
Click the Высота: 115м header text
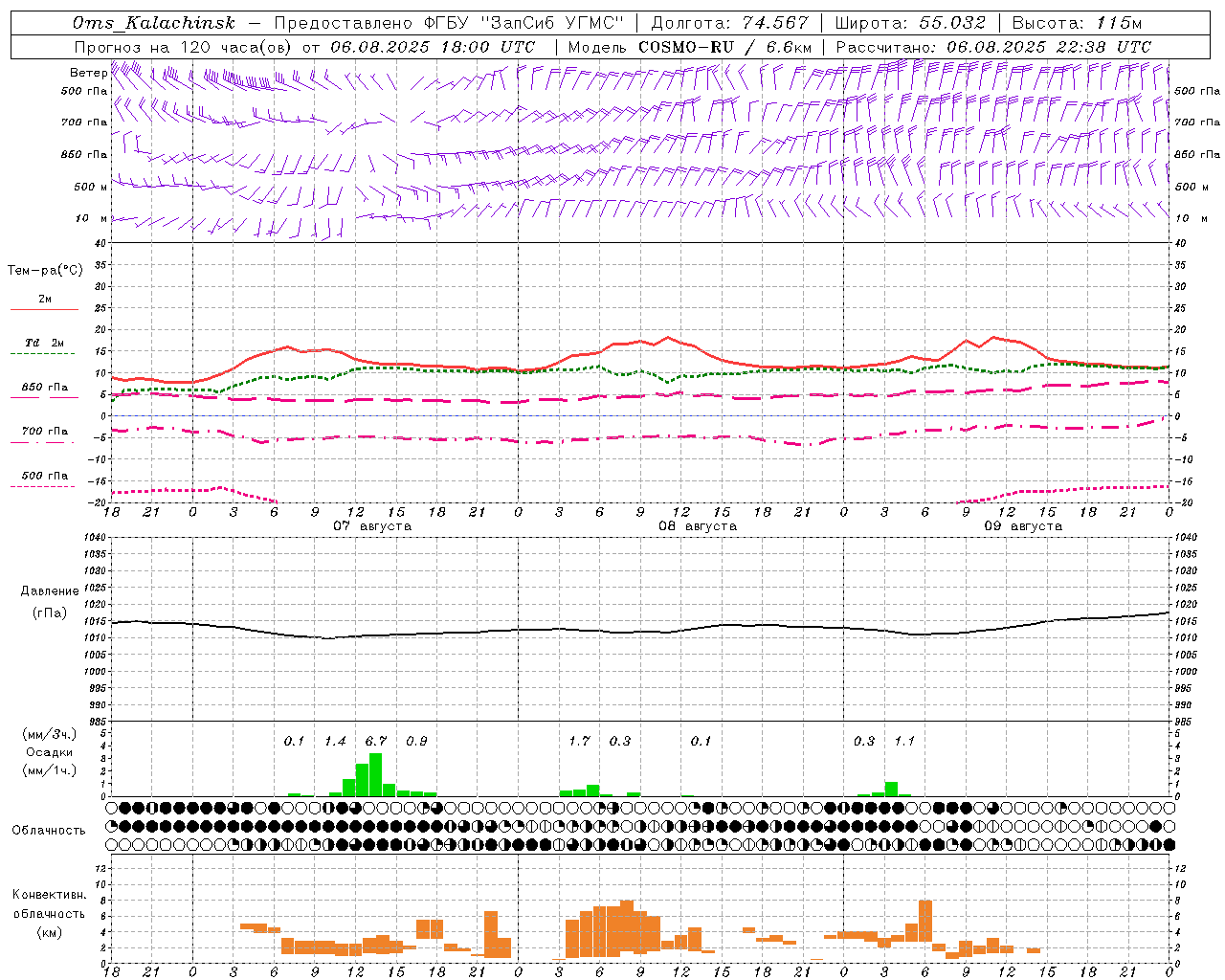click(x=1077, y=23)
